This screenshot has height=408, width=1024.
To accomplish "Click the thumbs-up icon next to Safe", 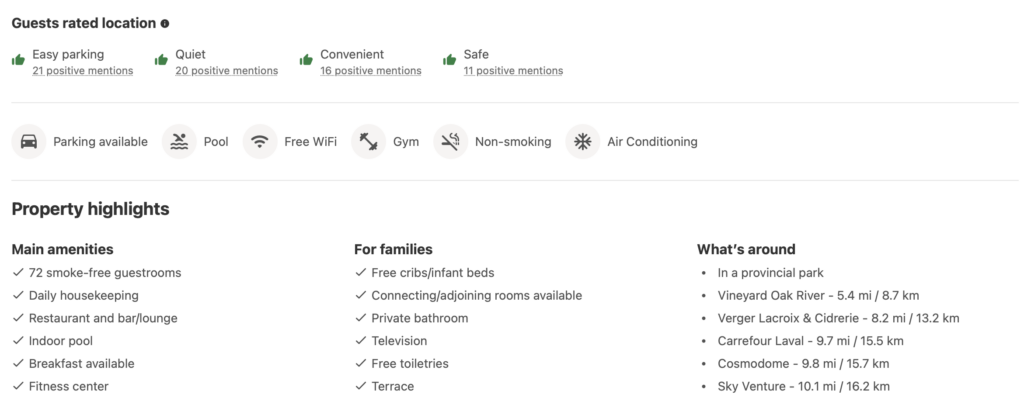I will (x=449, y=60).
